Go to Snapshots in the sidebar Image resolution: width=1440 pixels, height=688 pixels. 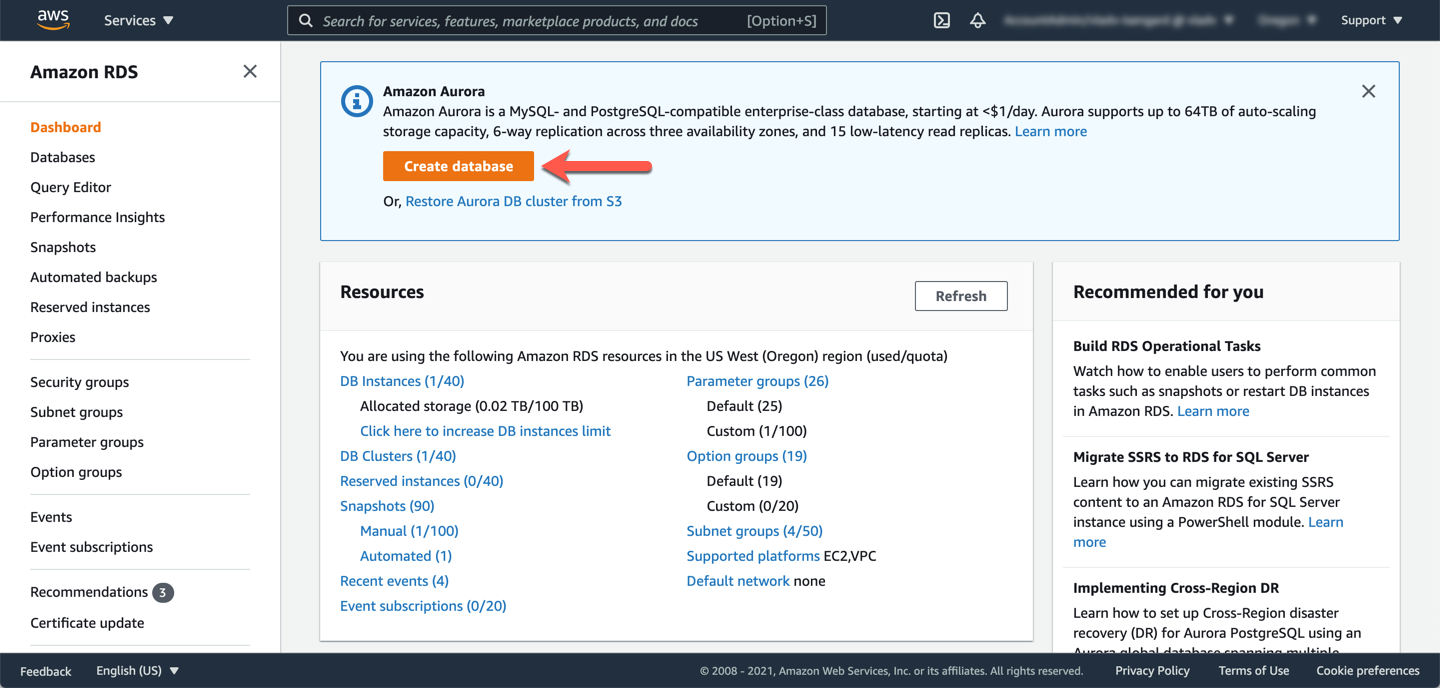pos(63,247)
